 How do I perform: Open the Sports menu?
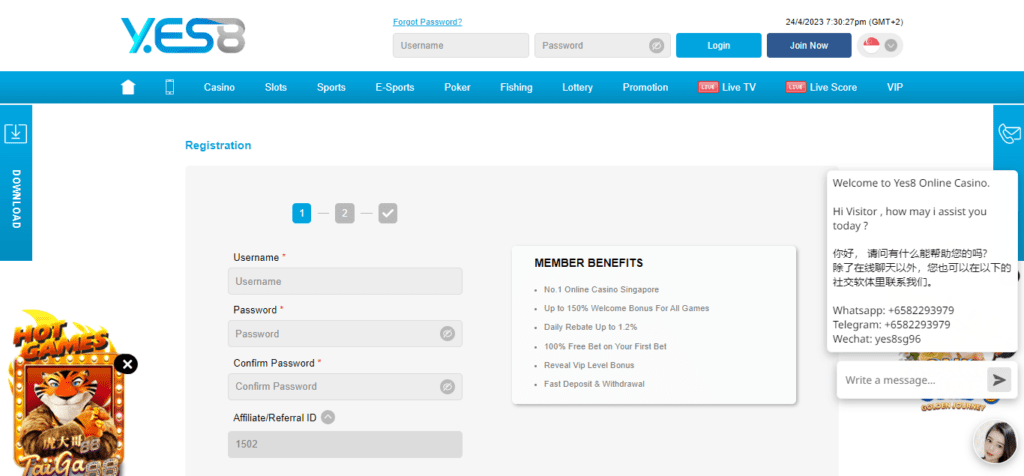coord(331,87)
